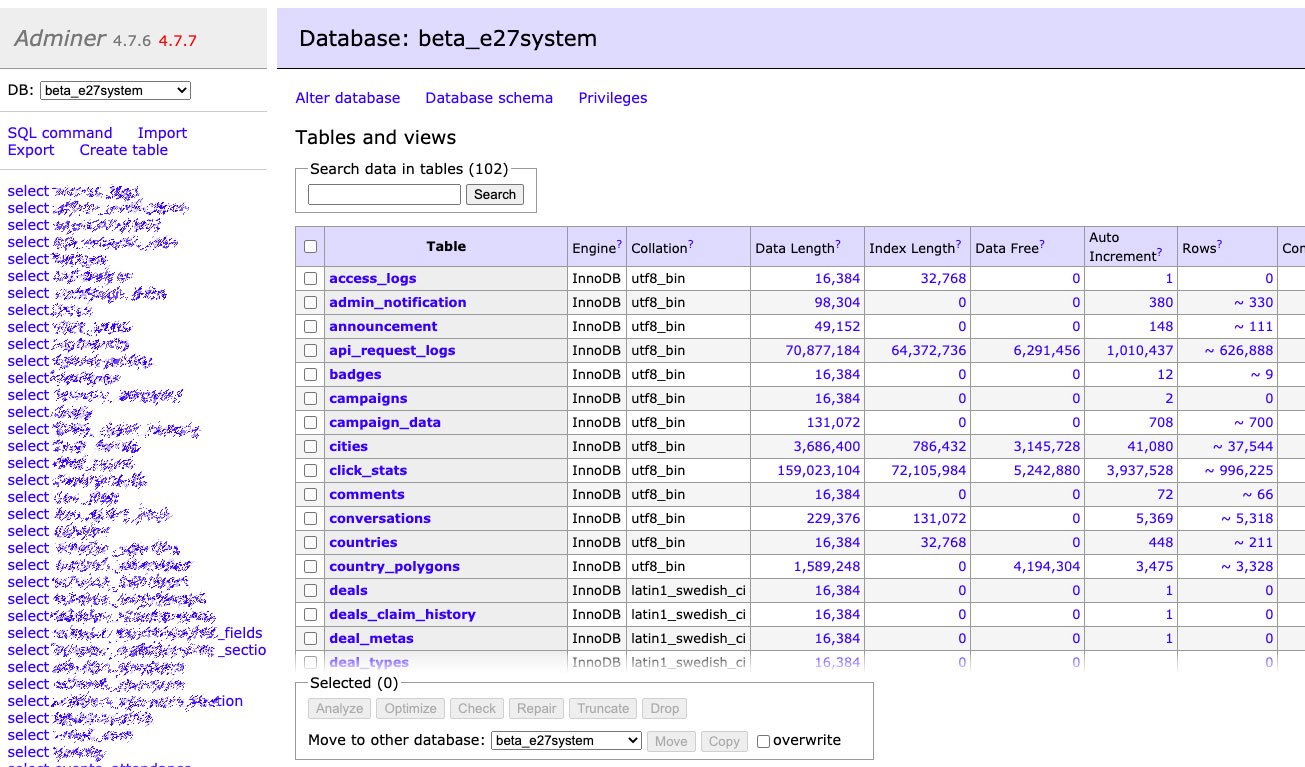
Task: Open the DB selector dropdown in sidebar
Action: pyautogui.click(x=115, y=91)
